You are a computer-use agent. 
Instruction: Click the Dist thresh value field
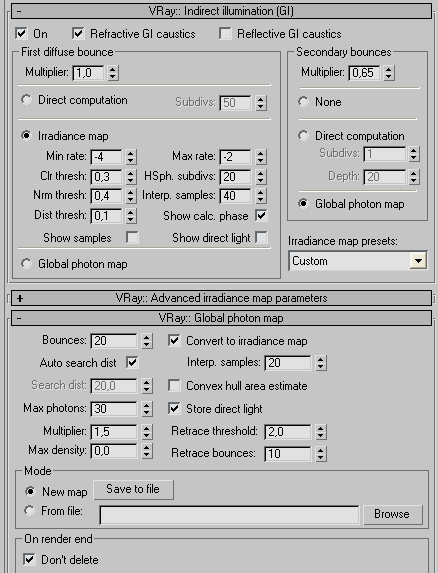(106, 216)
